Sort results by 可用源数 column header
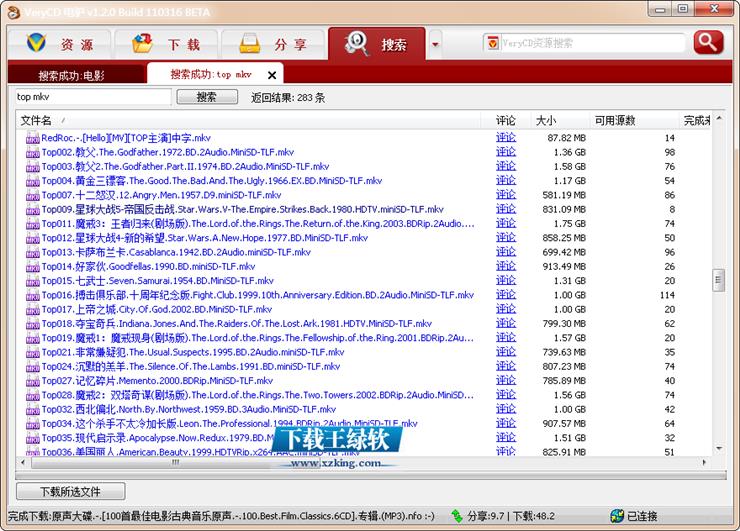740x531 pixels. pos(614,120)
